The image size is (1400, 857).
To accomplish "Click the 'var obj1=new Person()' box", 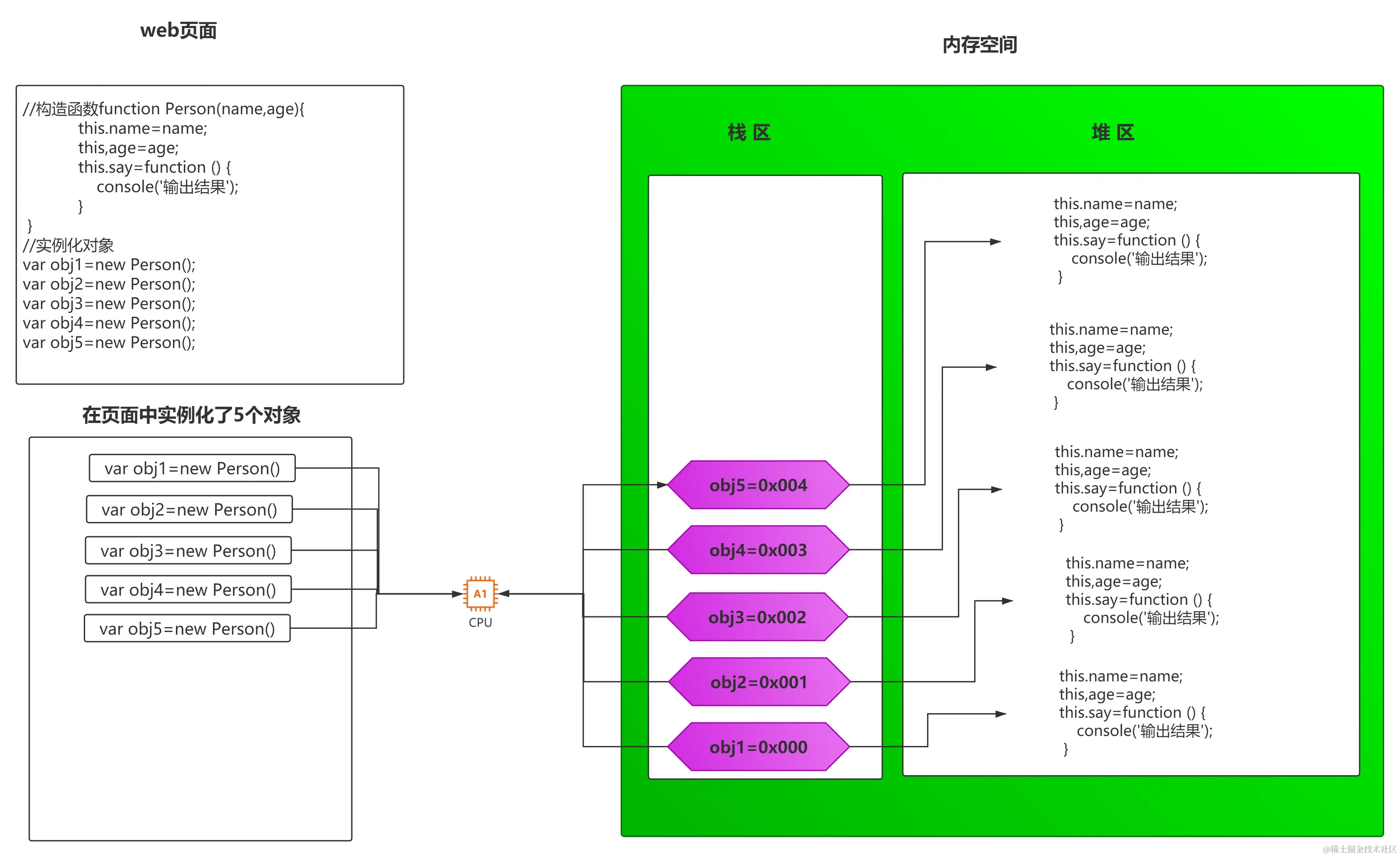I will (192, 468).
